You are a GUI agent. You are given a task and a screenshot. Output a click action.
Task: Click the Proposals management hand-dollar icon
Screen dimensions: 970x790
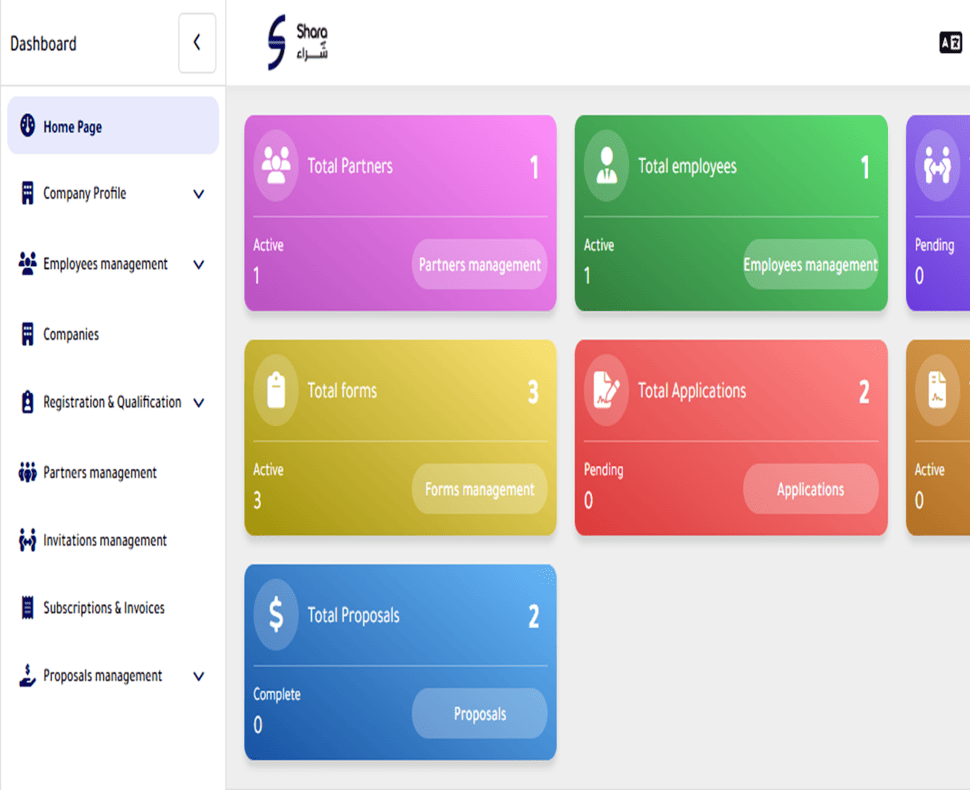coord(27,676)
